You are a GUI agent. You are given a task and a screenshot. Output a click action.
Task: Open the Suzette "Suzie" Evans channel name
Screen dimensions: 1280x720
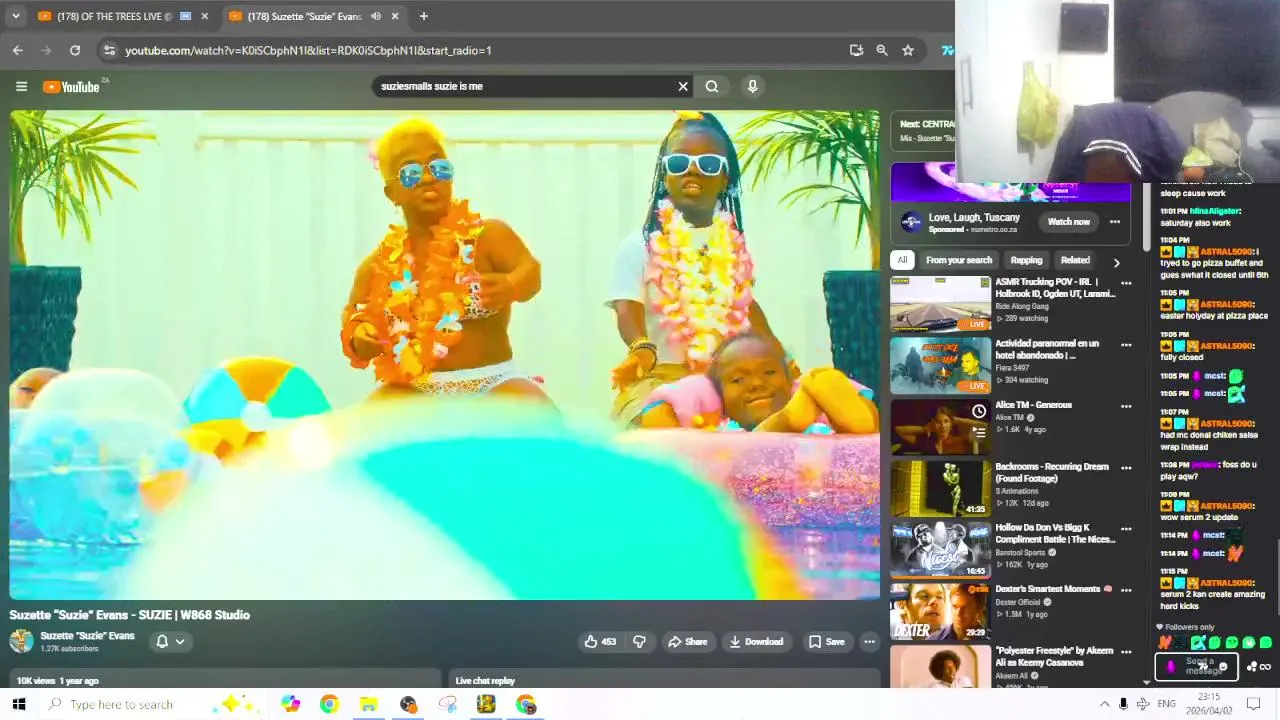(87, 636)
